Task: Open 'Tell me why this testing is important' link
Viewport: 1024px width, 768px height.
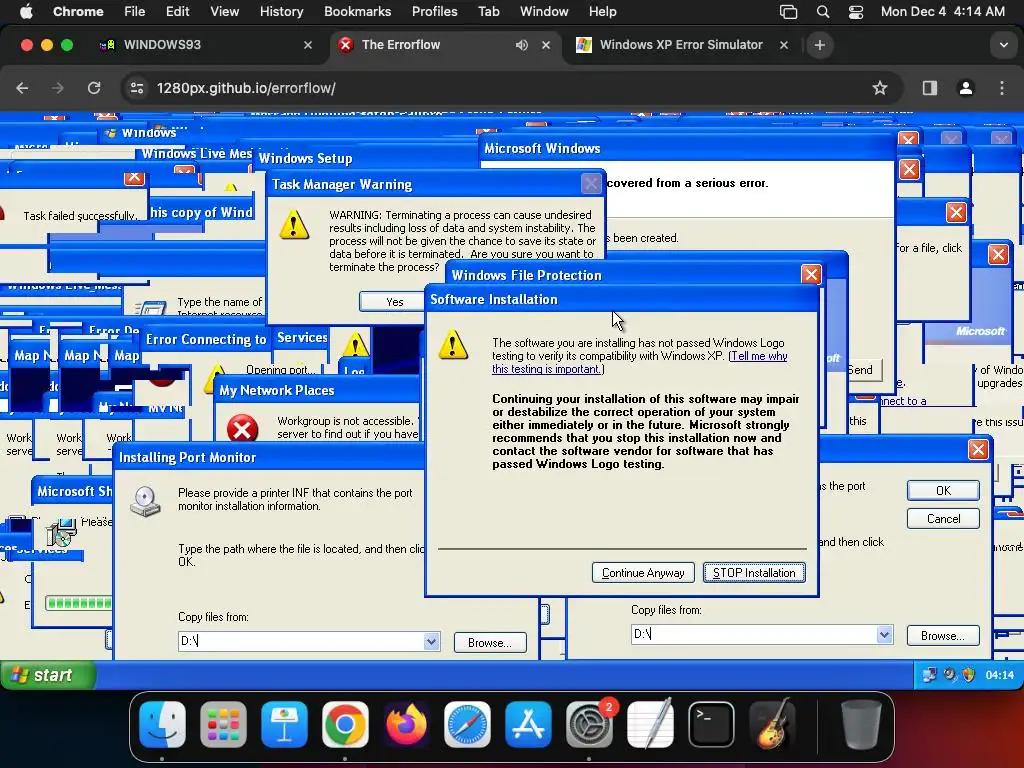Action: (639, 362)
